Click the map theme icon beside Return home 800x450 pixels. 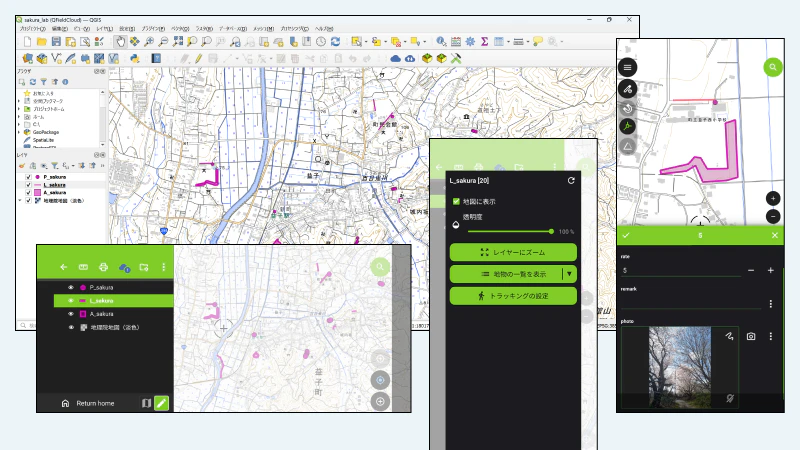tap(146, 403)
